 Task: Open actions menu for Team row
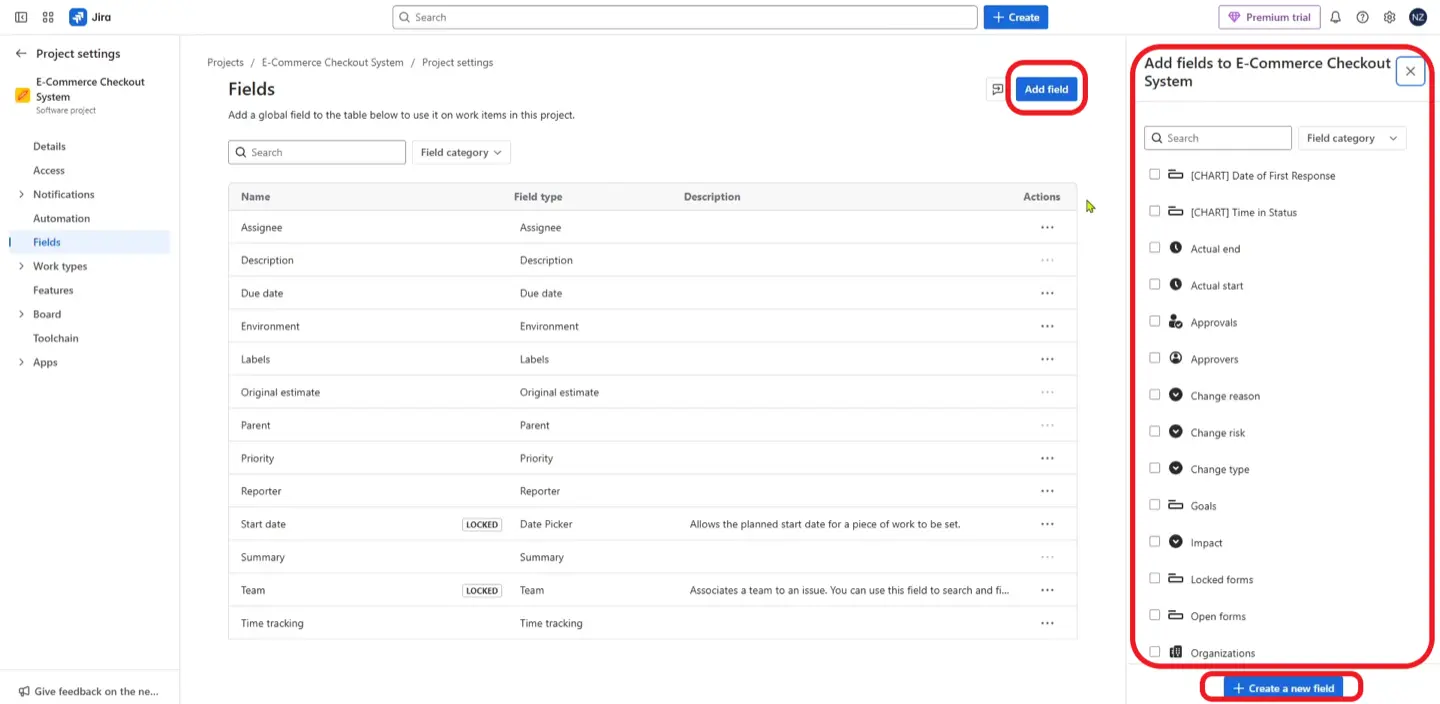tap(1047, 590)
